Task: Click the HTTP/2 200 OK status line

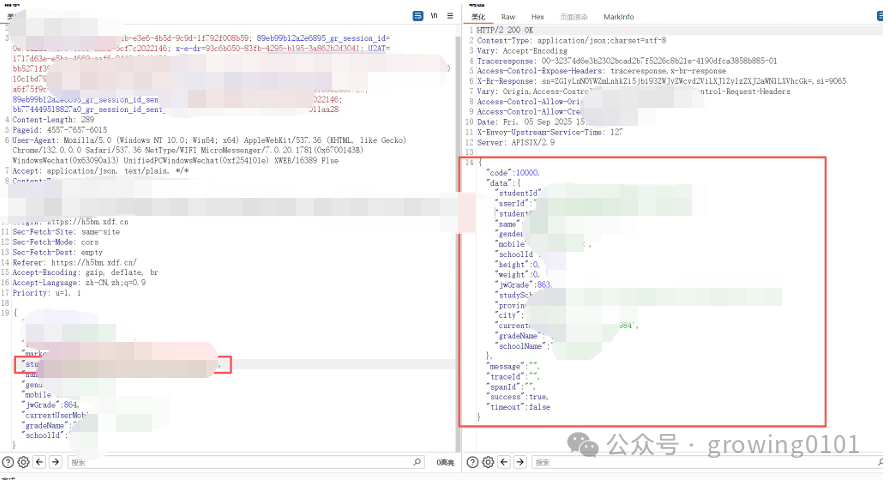Action: [x=505, y=30]
